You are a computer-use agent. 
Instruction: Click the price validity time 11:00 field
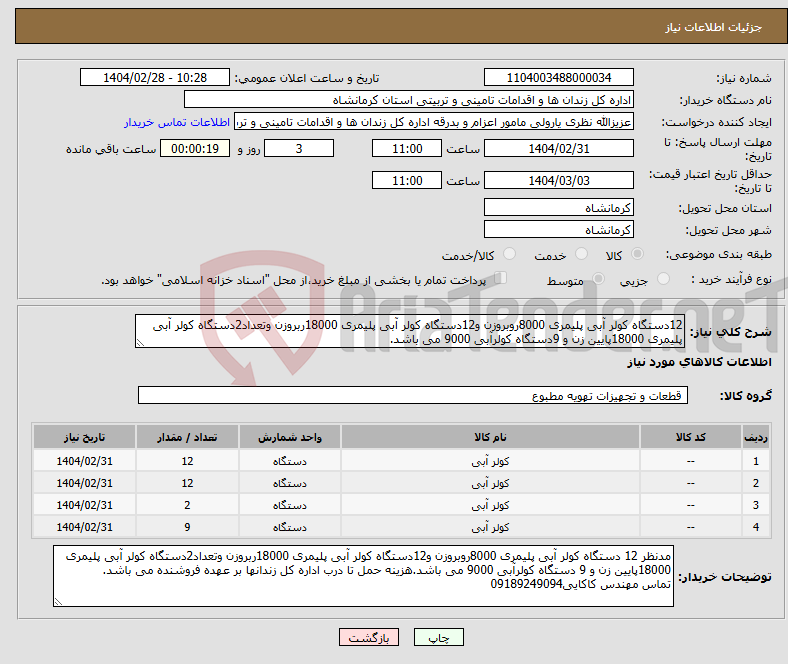(x=407, y=180)
